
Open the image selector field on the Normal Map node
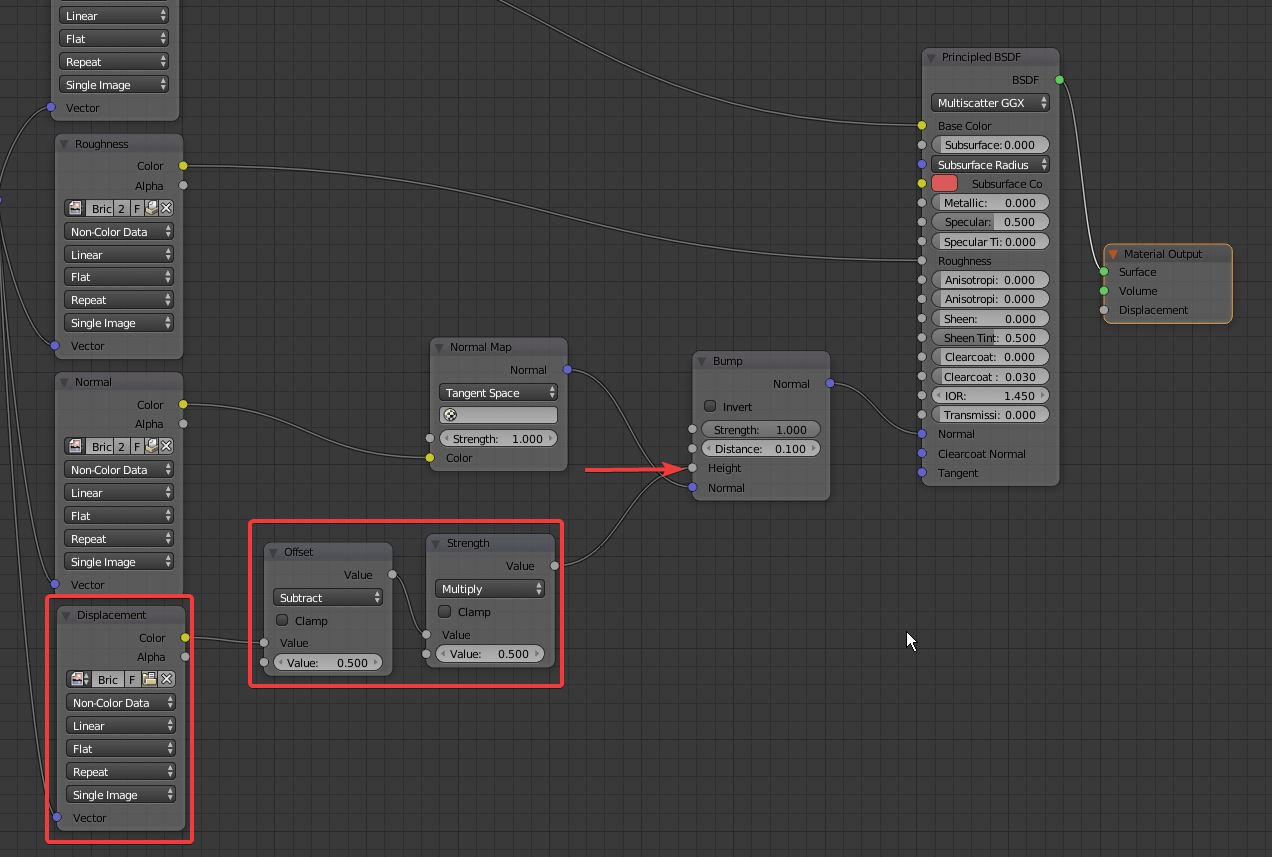pos(498,414)
